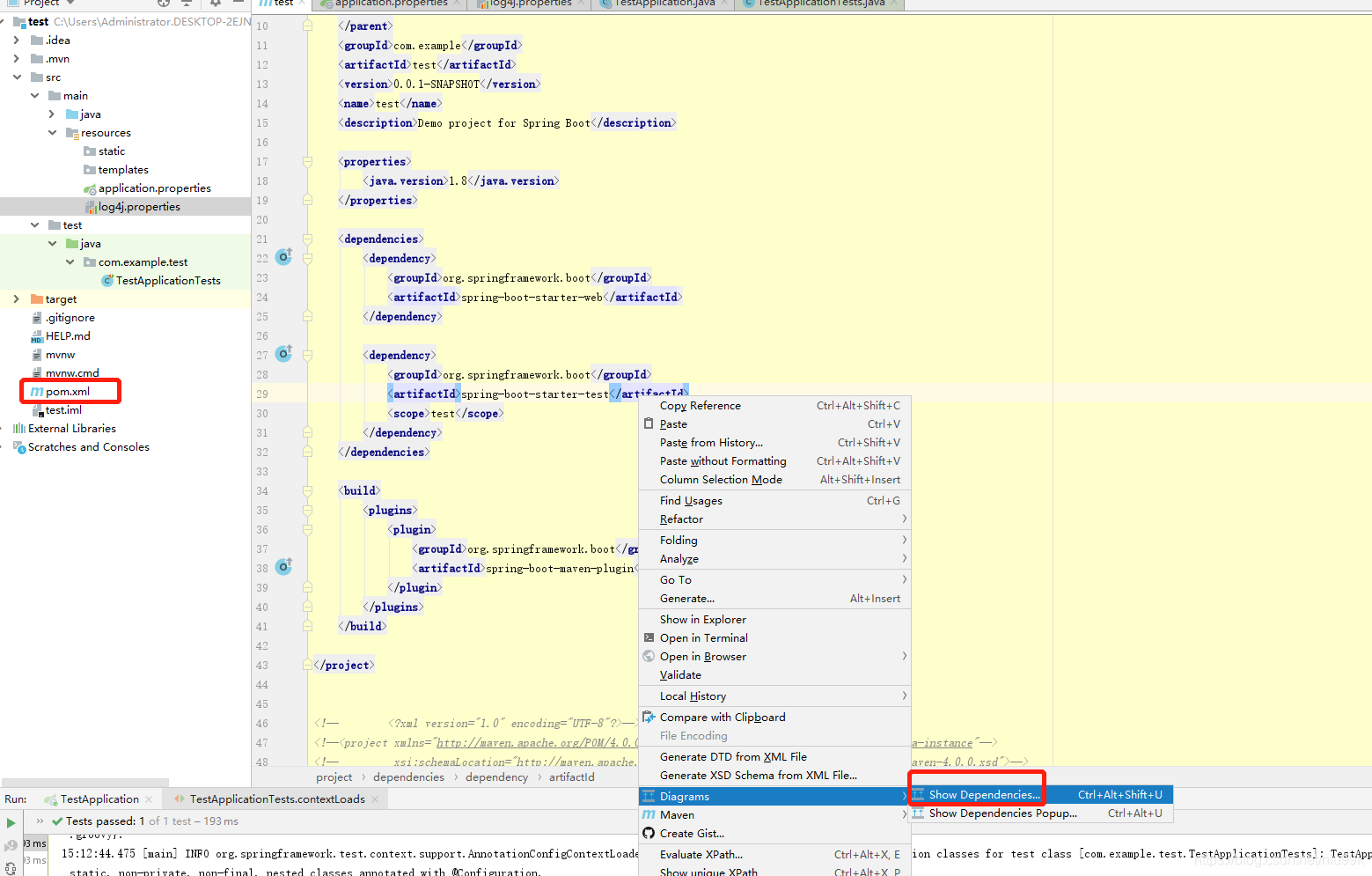Toggle auto-test icon in Run panel
The height and width of the screenshot is (876, 1372).
(11, 868)
